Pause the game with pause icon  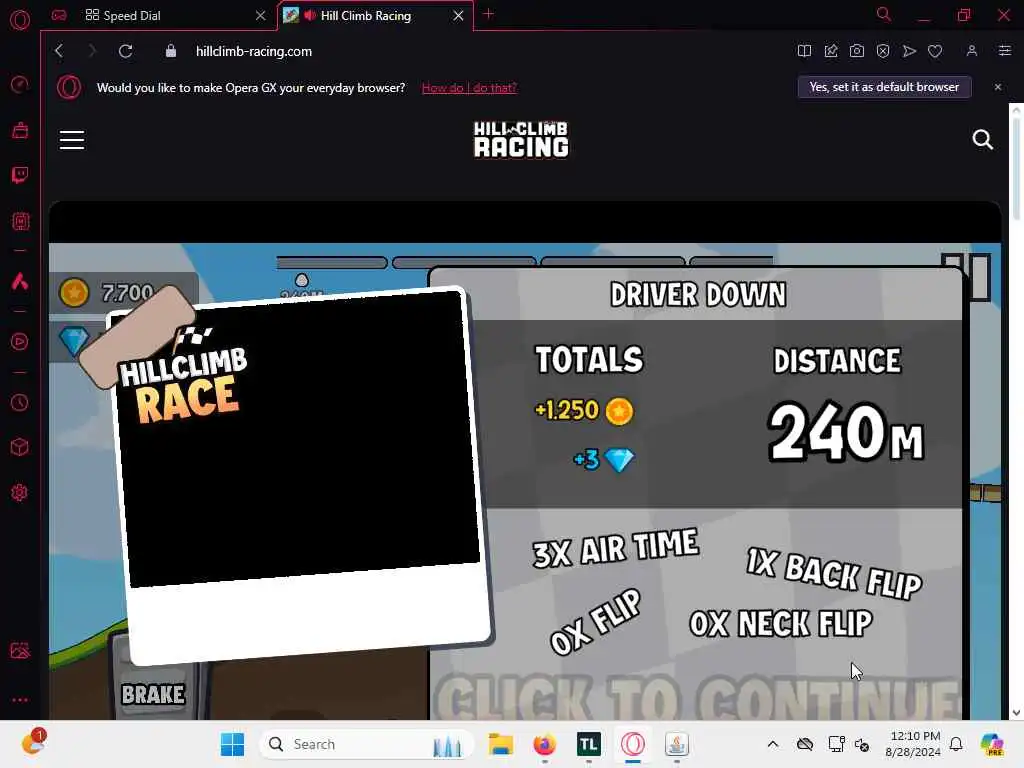(967, 277)
